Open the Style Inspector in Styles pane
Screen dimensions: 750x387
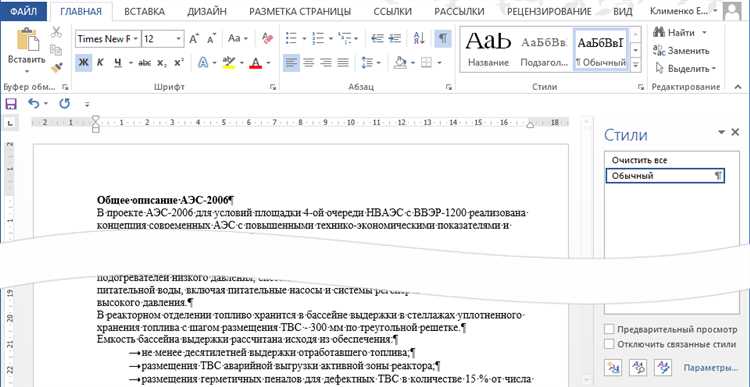pyautogui.click(x=638, y=367)
